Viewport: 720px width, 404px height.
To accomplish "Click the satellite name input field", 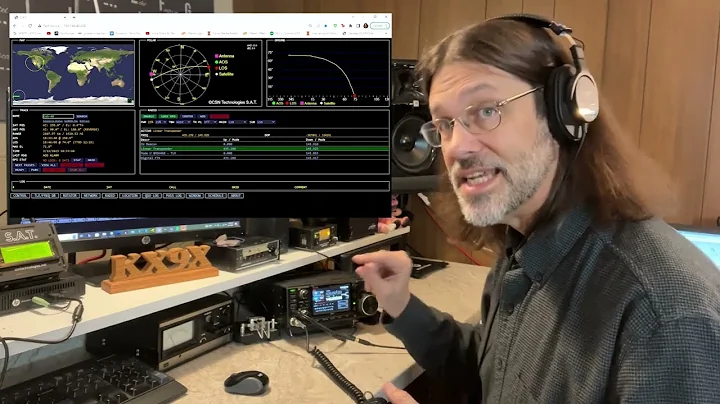I will (58, 117).
